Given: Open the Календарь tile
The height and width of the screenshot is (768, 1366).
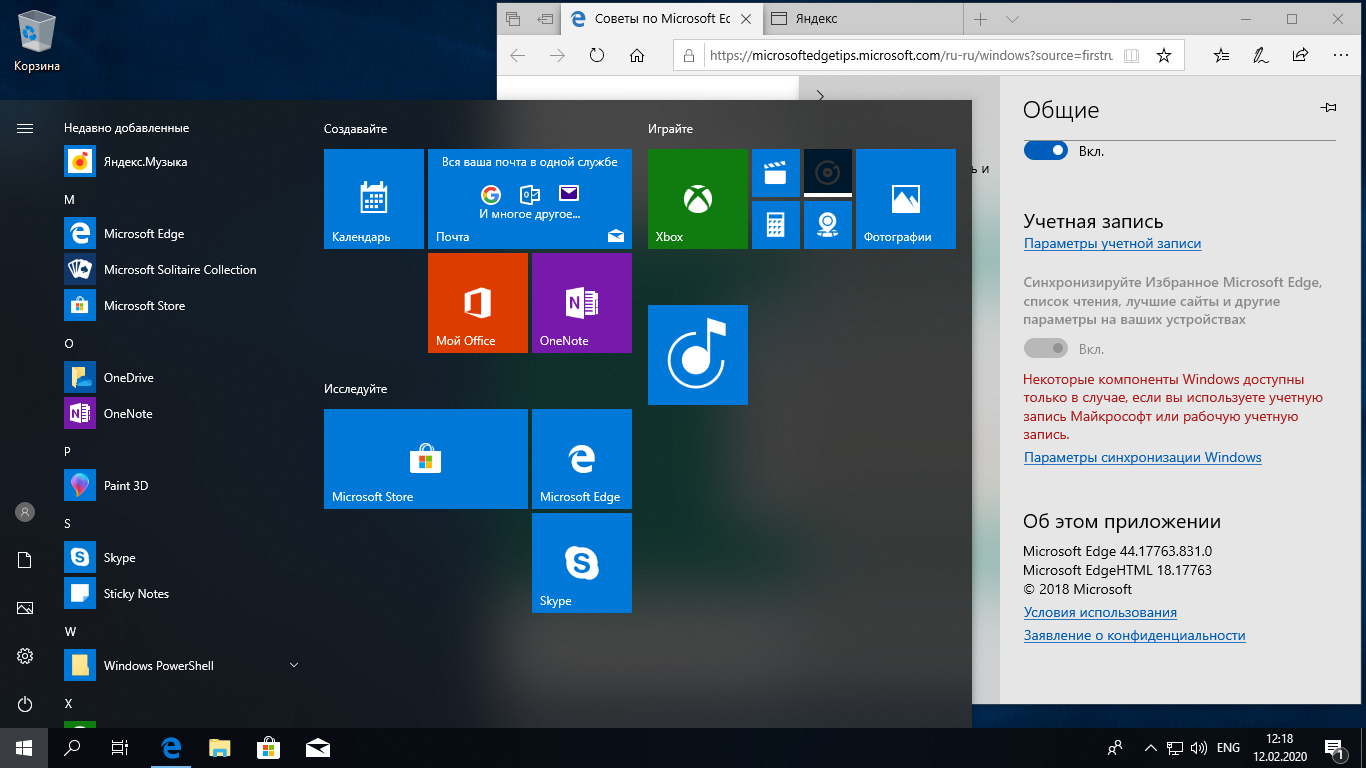Looking at the screenshot, I should tap(374, 199).
